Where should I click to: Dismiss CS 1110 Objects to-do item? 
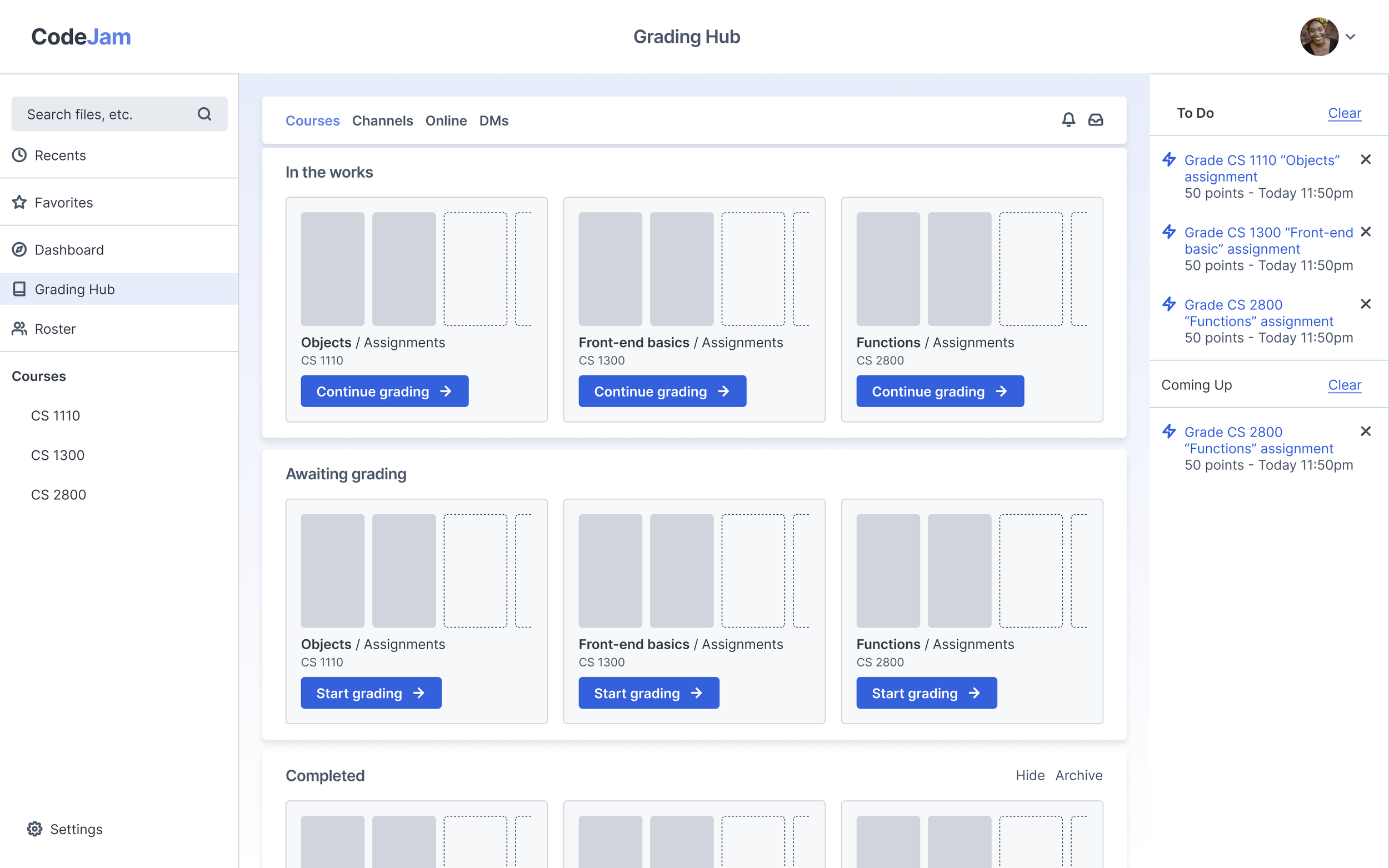click(1366, 159)
